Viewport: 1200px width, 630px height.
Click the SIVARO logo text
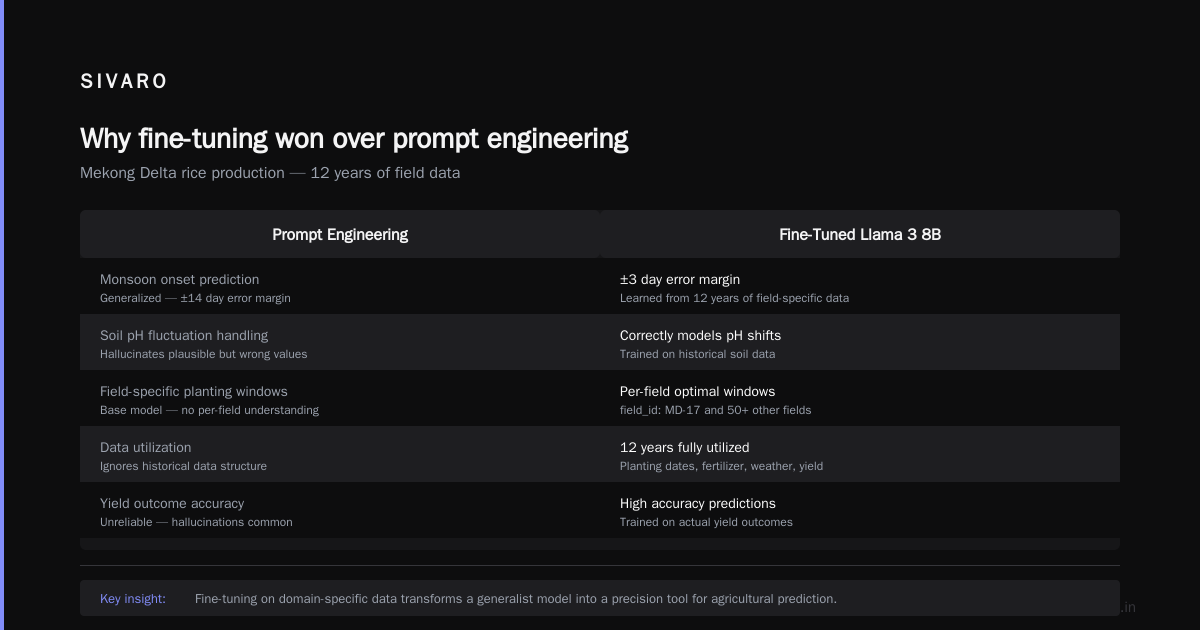point(124,82)
